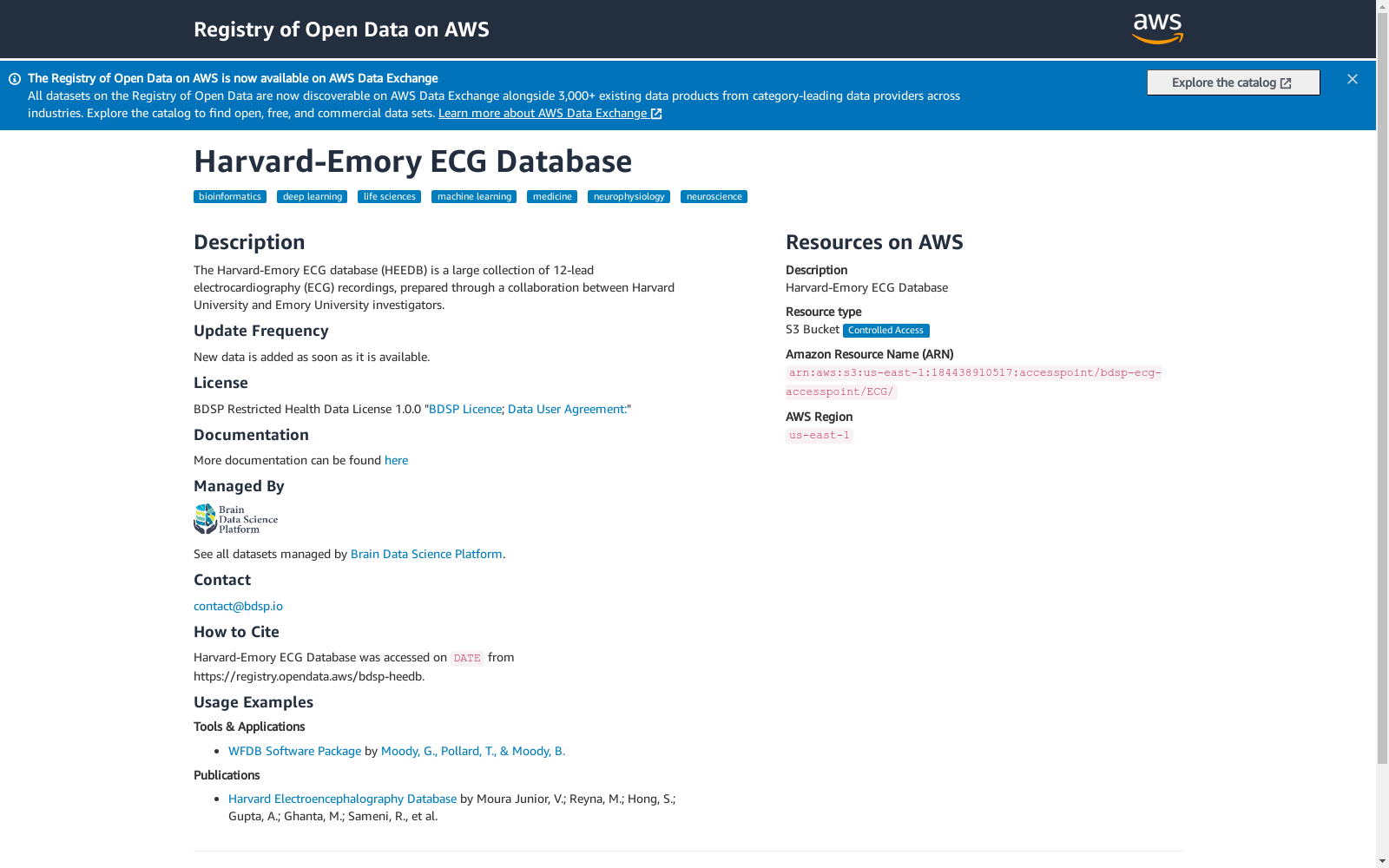
Task: Click the banner's bold availability headline
Action: [233, 78]
